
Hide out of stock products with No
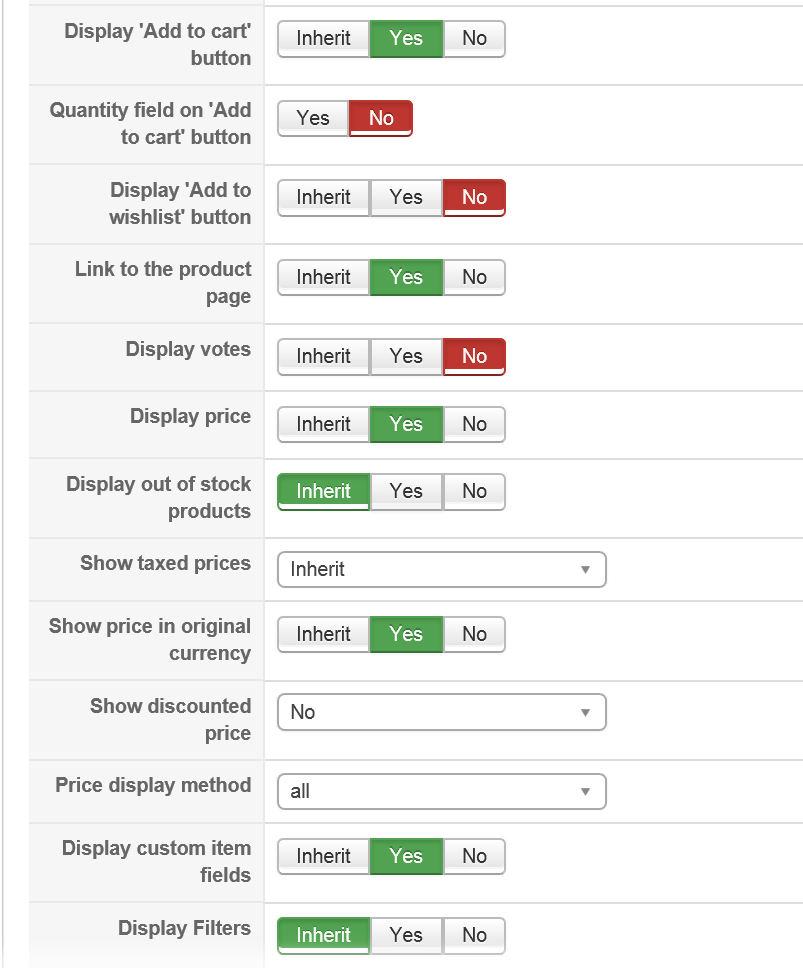(474, 491)
